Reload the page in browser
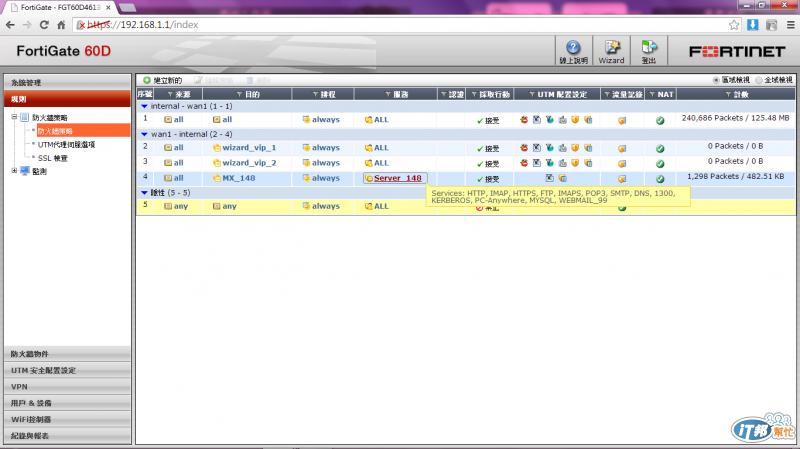Image resolution: width=800 pixels, height=449 pixels. click(x=44, y=24)
